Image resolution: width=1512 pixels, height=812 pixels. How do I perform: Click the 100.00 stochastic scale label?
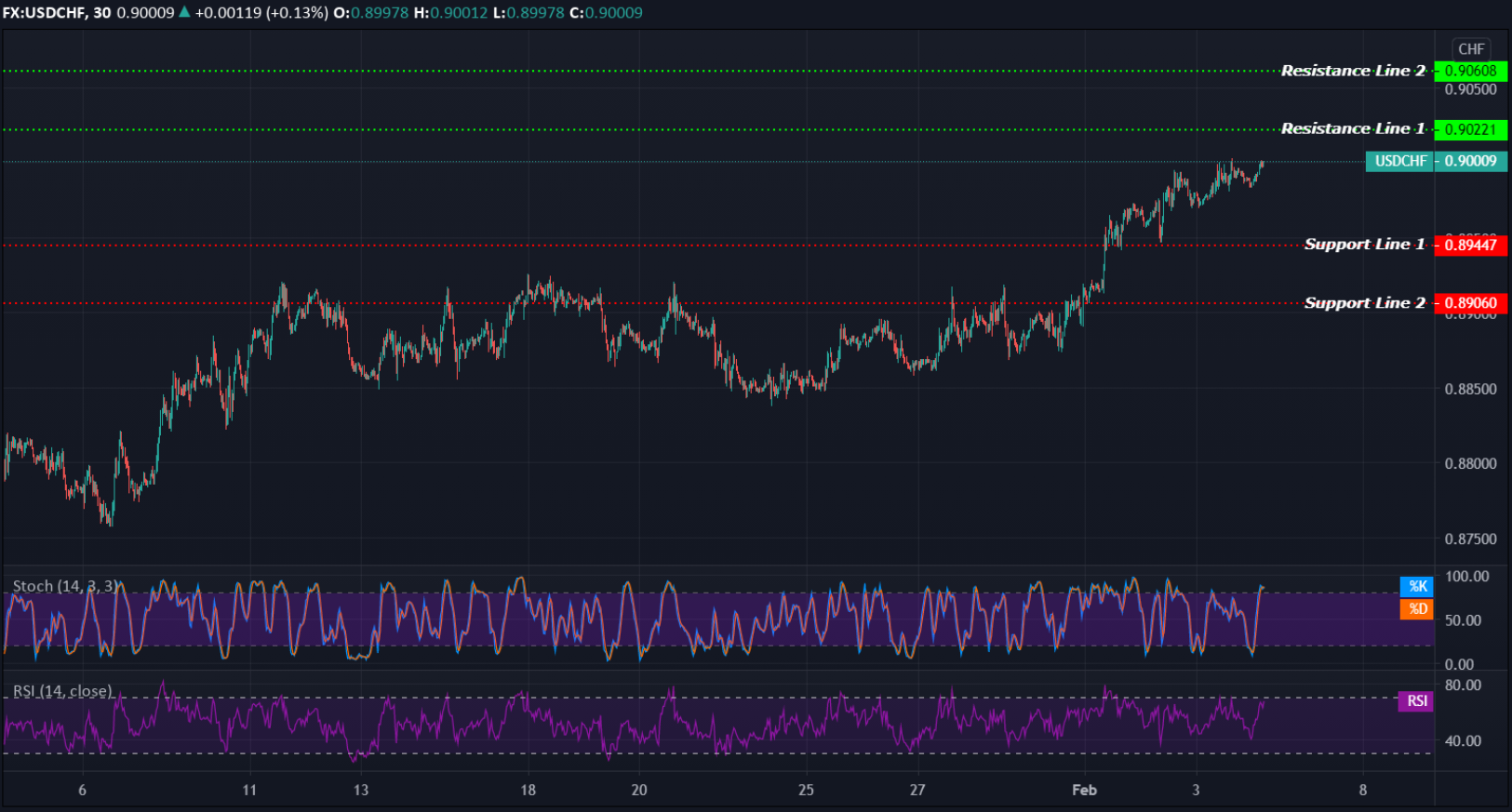[x=1467, y=577]
